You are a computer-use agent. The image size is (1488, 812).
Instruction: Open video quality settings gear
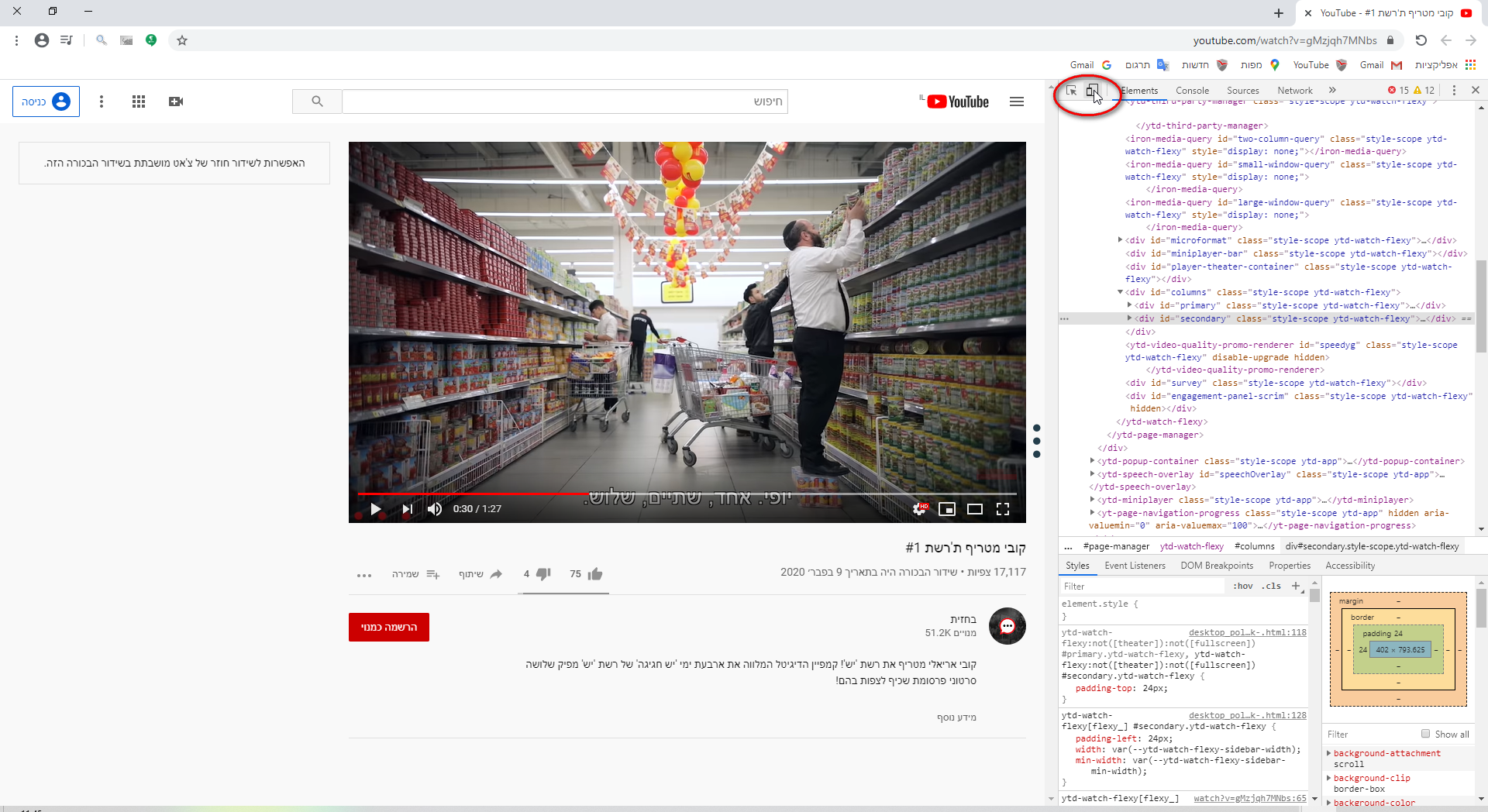click(920, 509)
